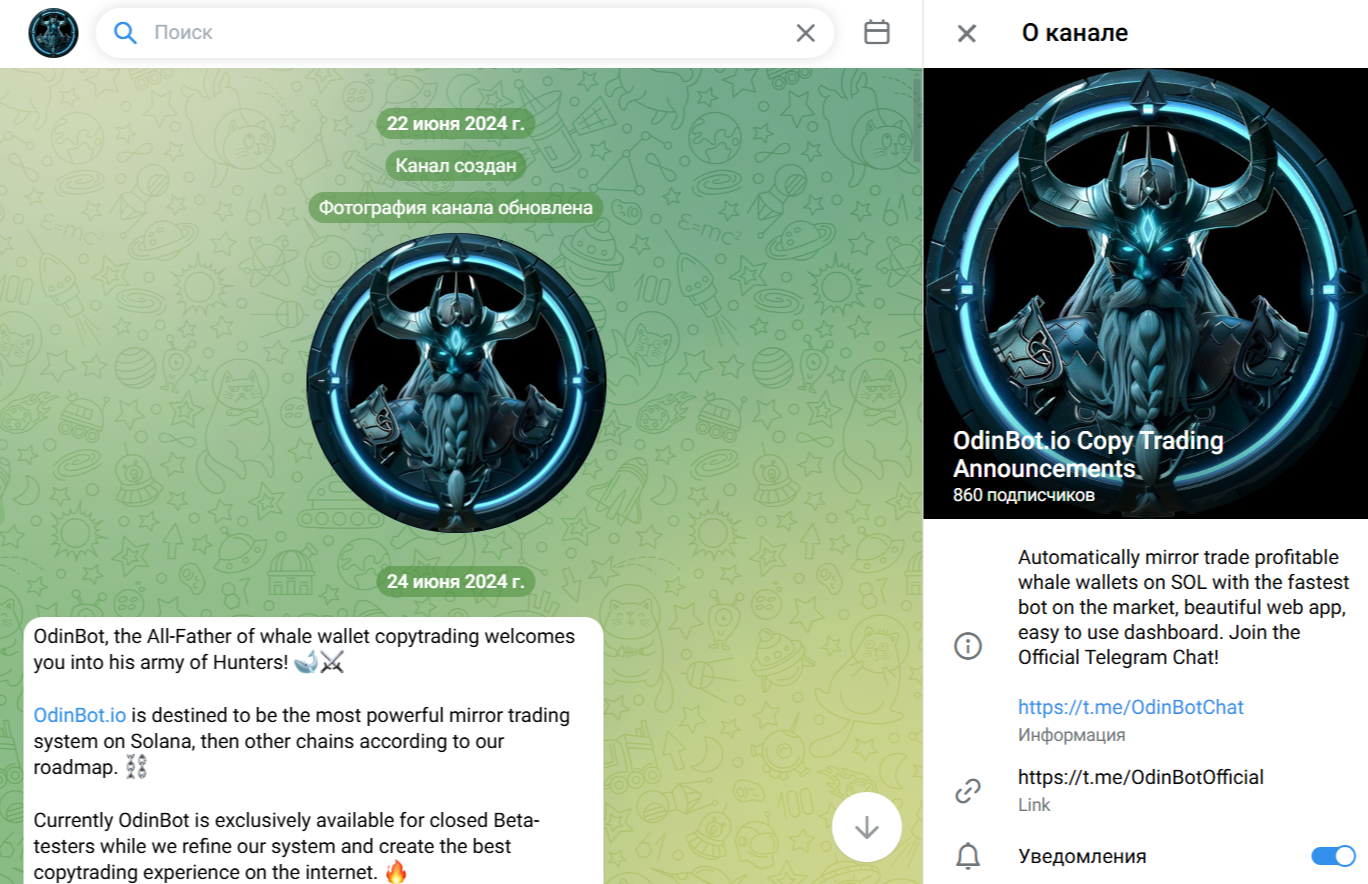Click the info circle icon
1368x884 pixels.
(967, 646)
